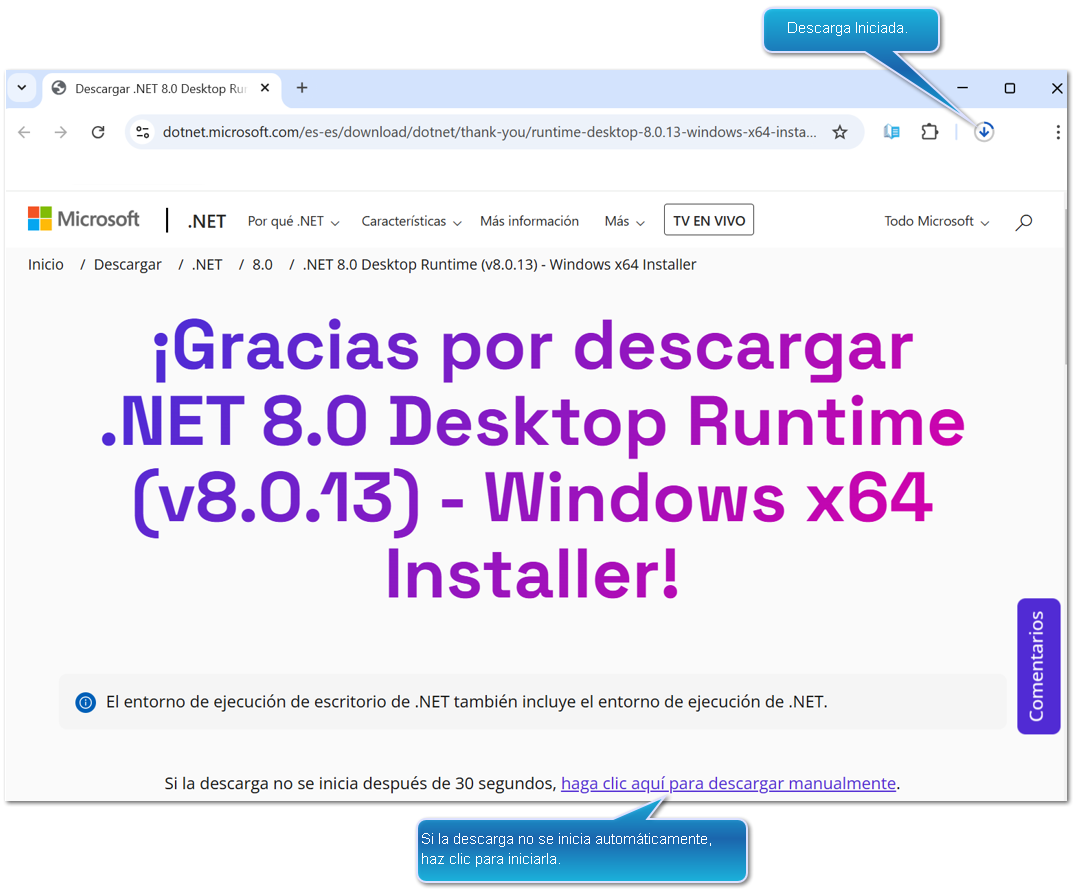Open the Chrome extensions puzzle icon

(x=929, y=131)
